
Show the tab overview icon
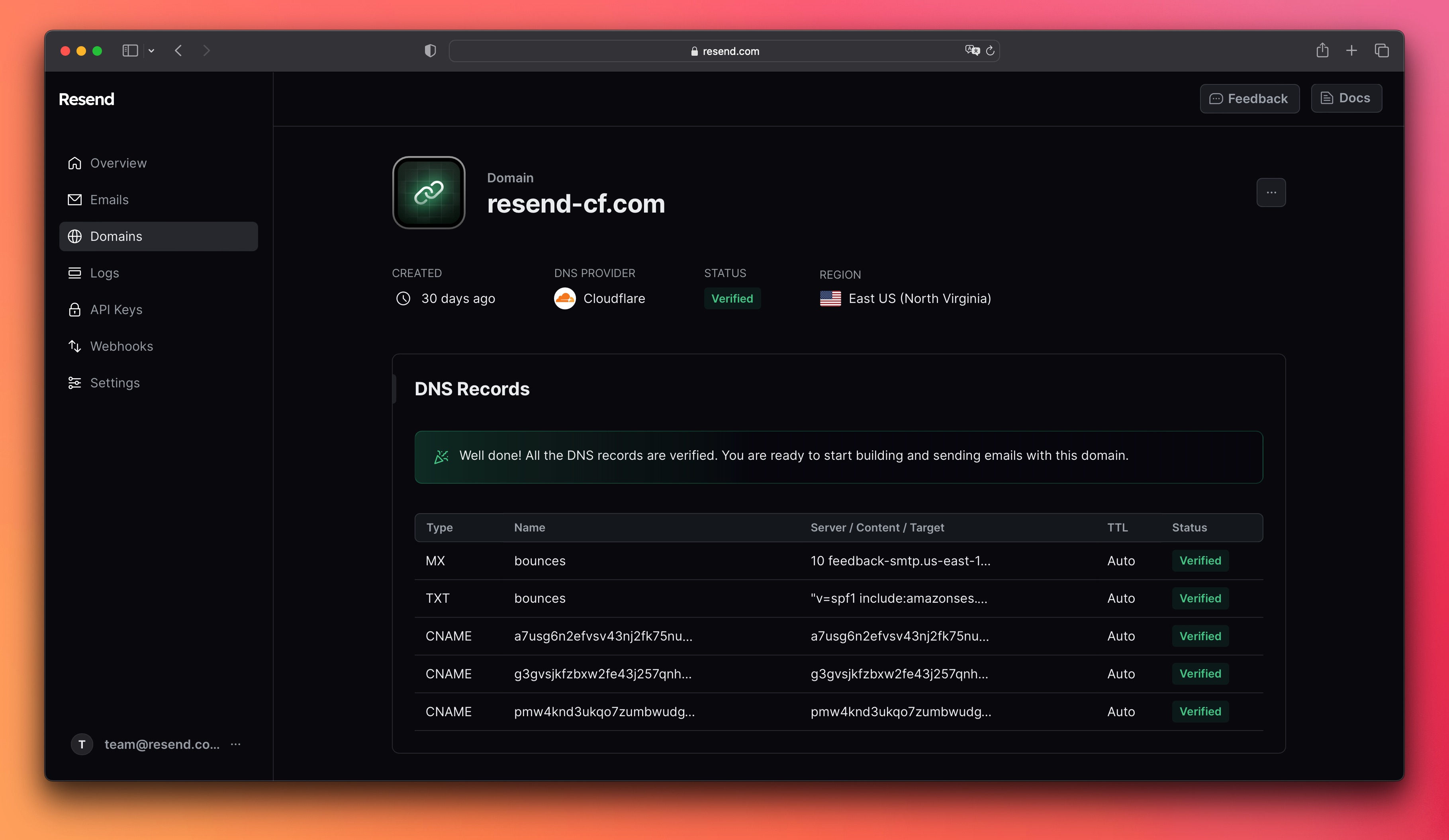1381,51
